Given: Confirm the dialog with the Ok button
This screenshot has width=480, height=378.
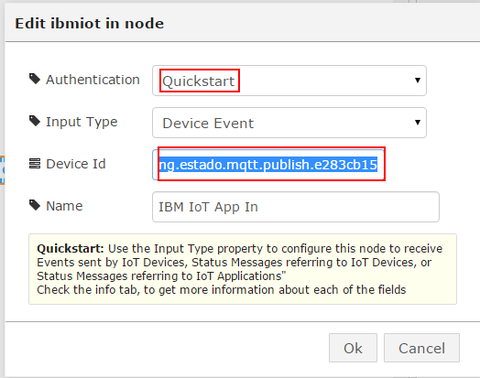Looking at the screenshot, I should (x=353, y=348).
